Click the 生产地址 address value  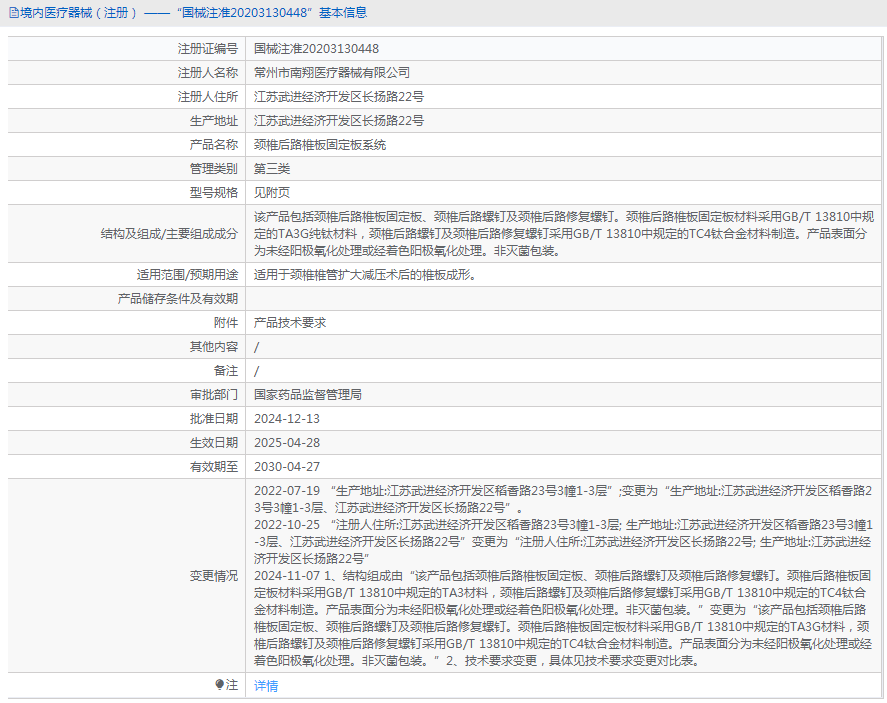point(339,120)
